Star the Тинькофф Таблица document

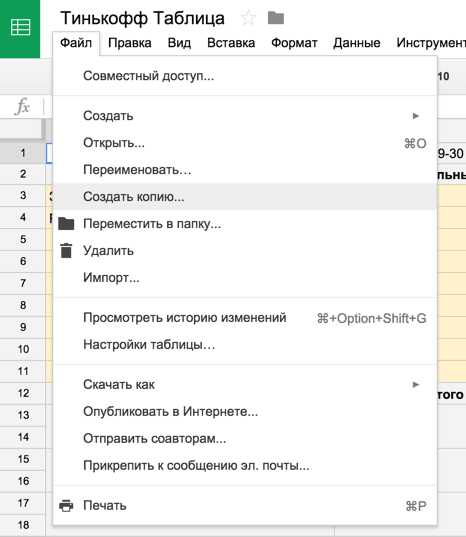pos(248,18)
